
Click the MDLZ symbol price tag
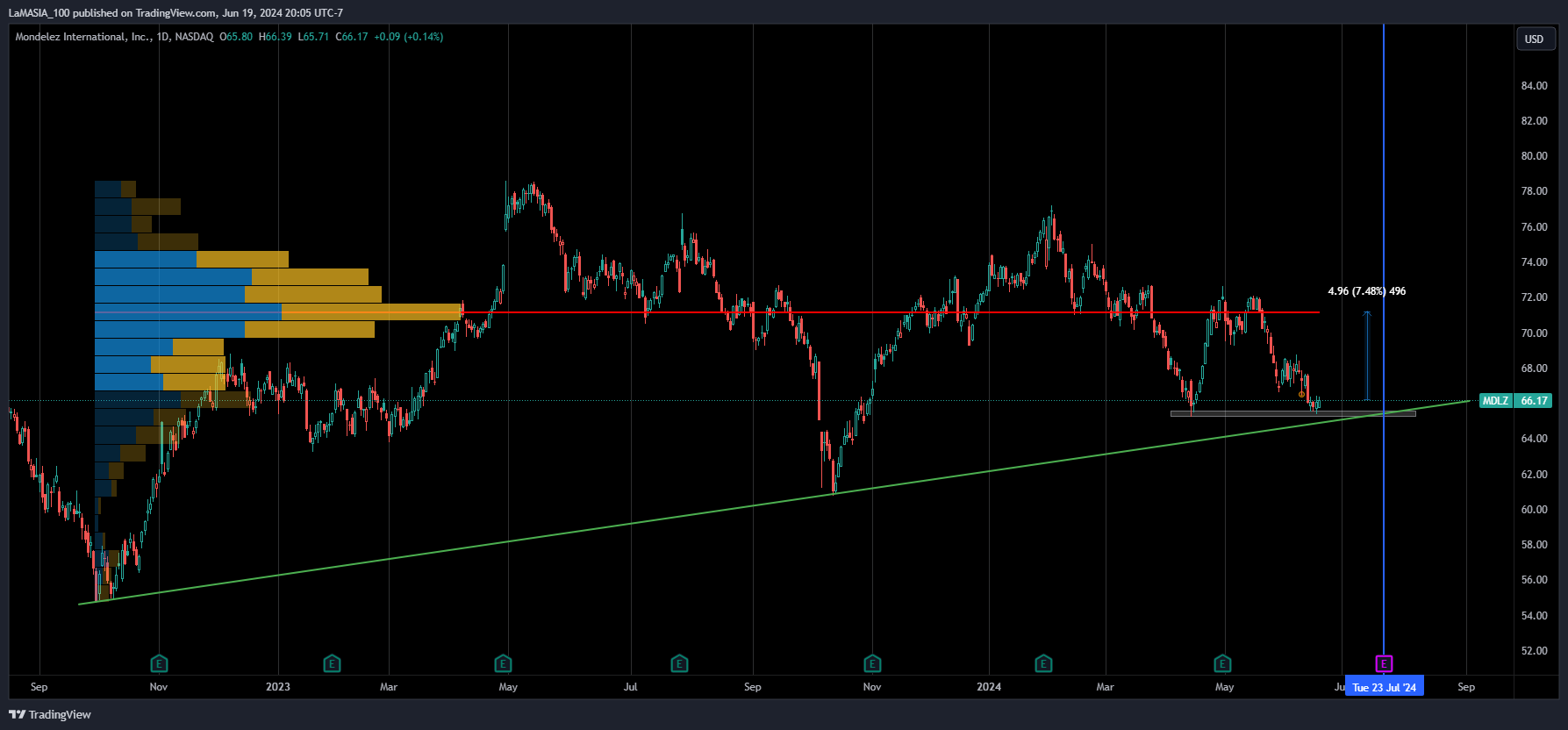pyautogui.click(x=1496, y=401)
